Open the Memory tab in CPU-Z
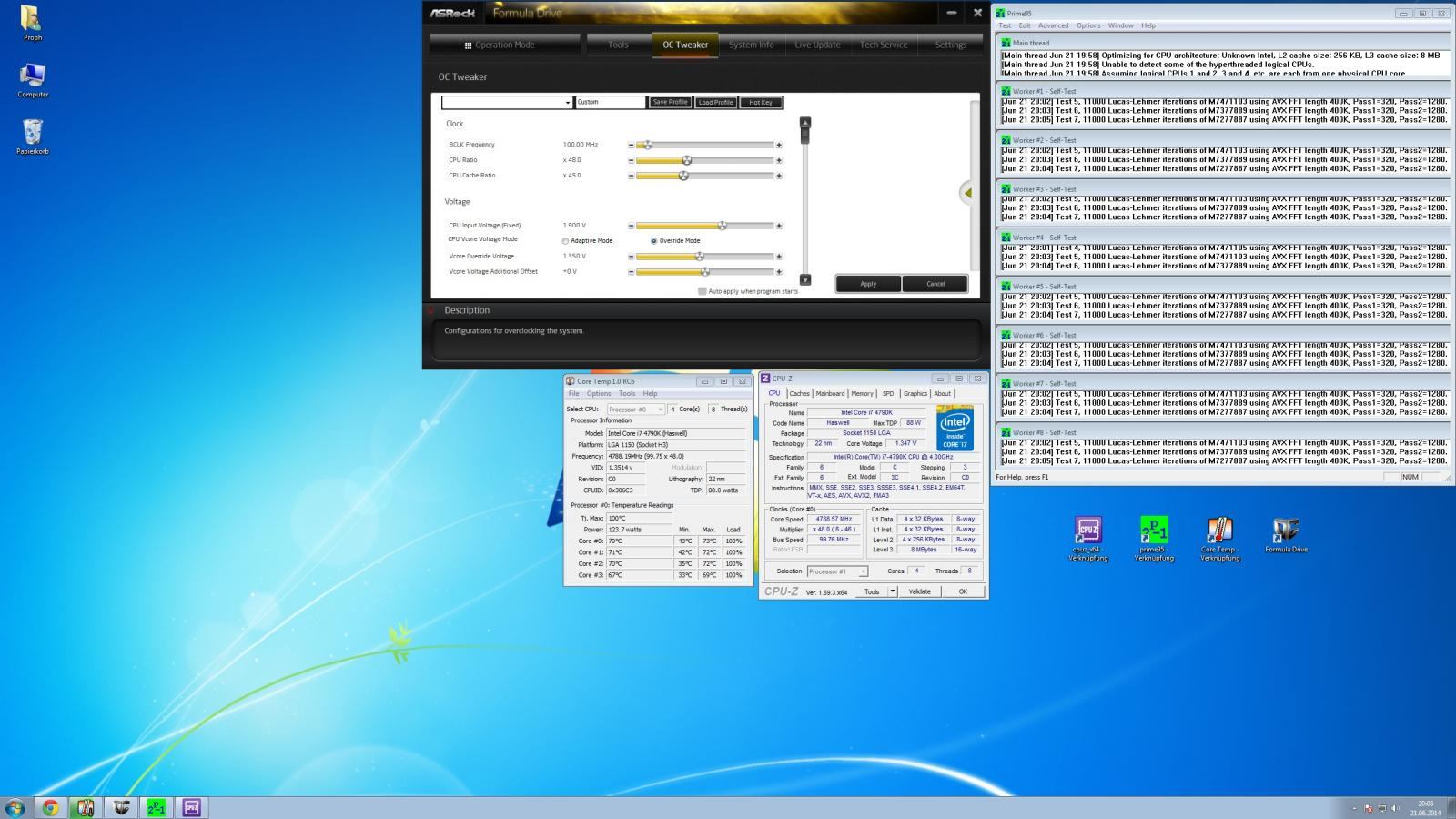Image resolution: width=1456 pixels, height=819 pixels. (862, 394)
